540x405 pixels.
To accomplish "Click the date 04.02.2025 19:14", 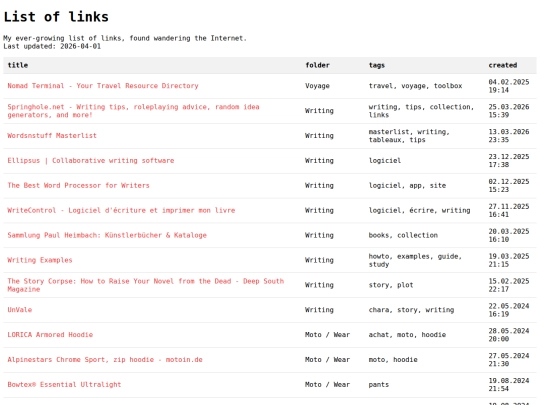I will click(x=509, y=86).
